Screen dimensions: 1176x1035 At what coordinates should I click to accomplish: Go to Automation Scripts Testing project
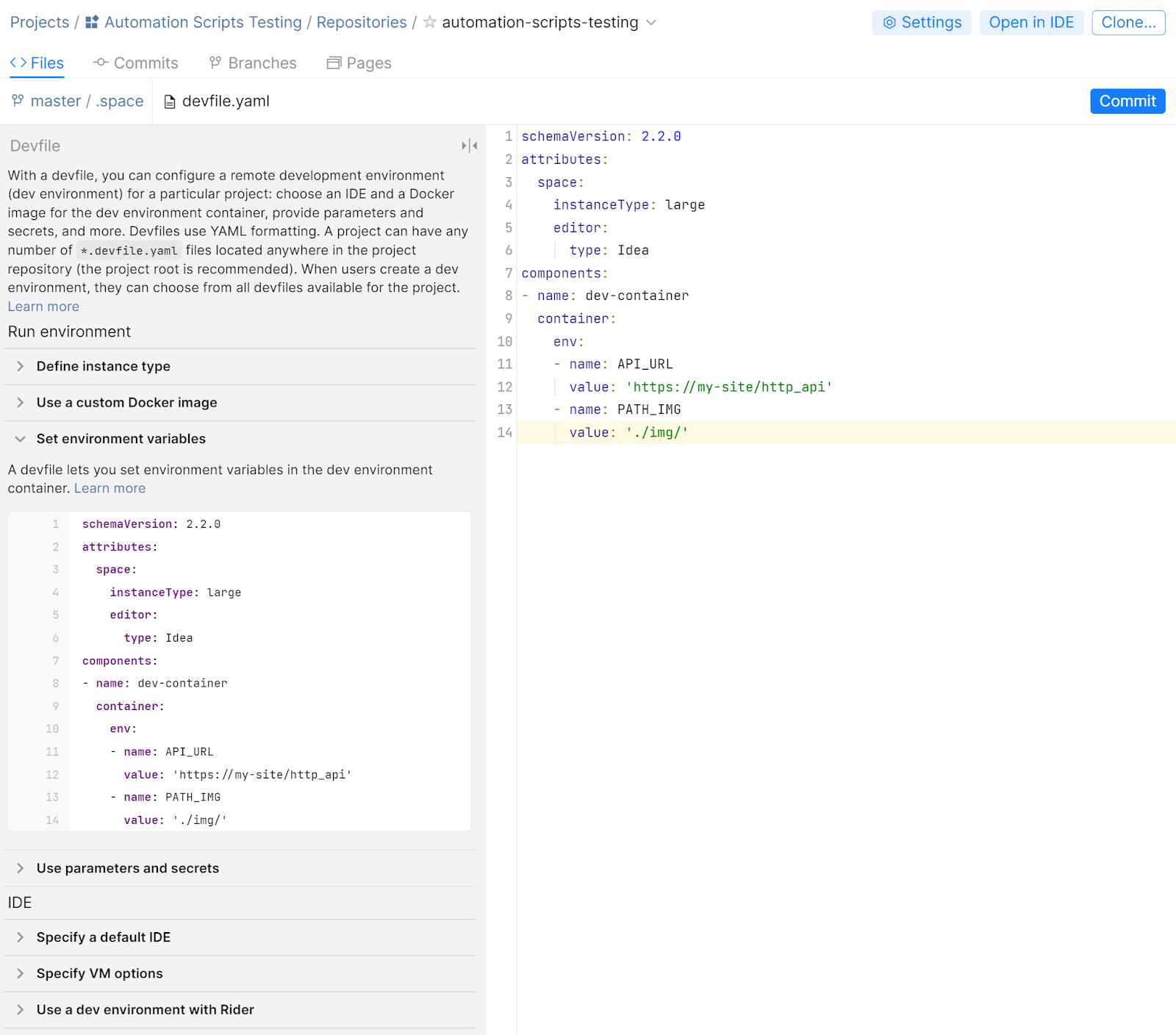click(203, 22)
